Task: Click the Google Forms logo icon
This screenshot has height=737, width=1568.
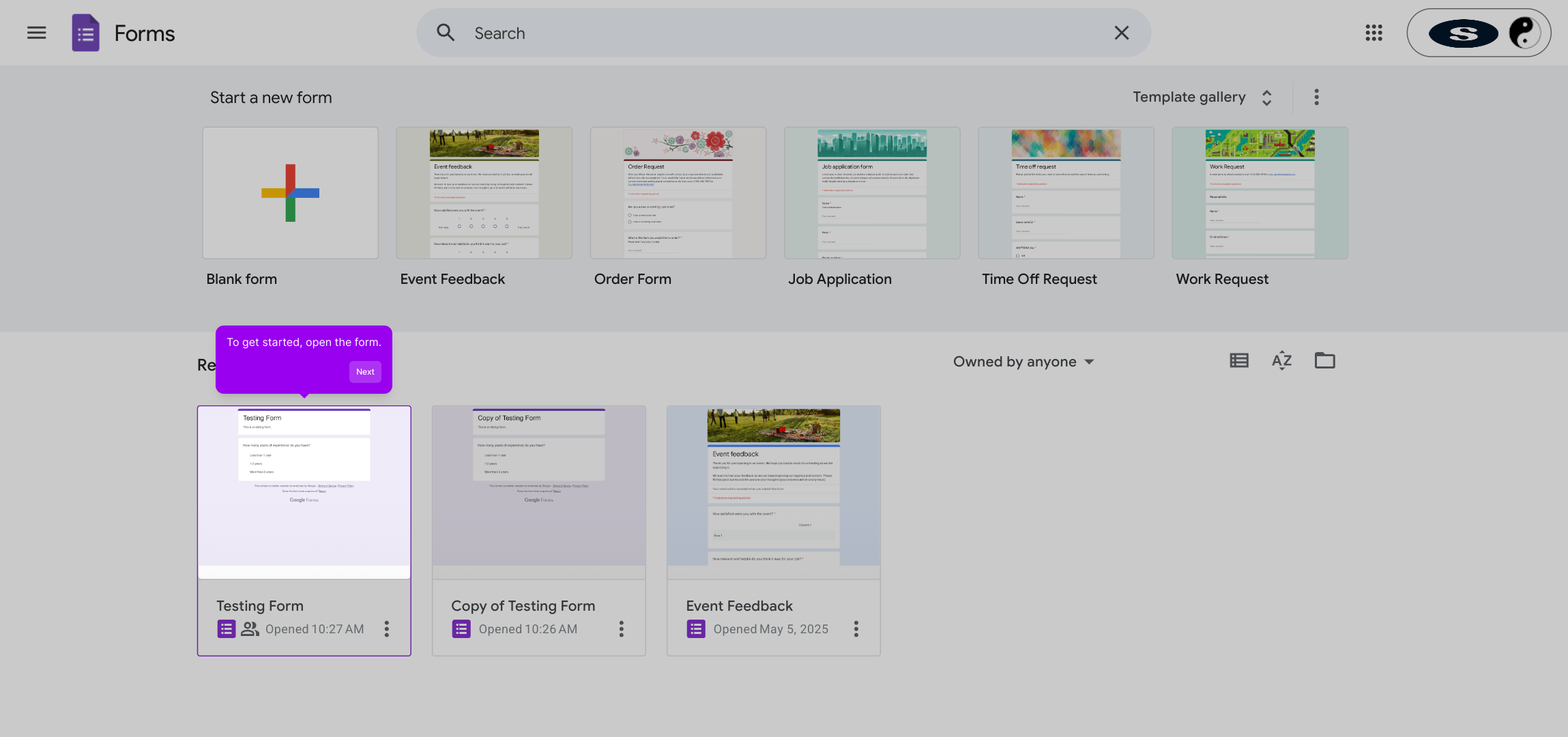Action: pos(86,33)
